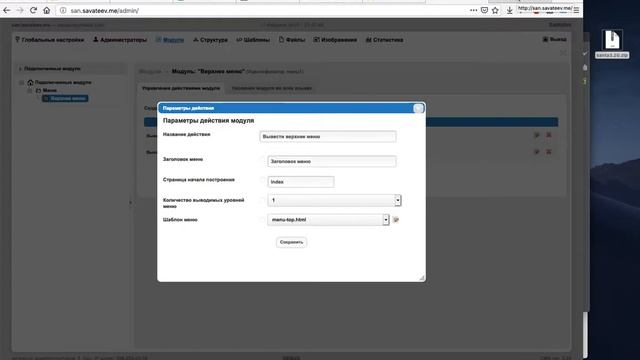Close the Параметры действия dialog
The height and width of the screenshot is (360, 640).
click(418, 108)
